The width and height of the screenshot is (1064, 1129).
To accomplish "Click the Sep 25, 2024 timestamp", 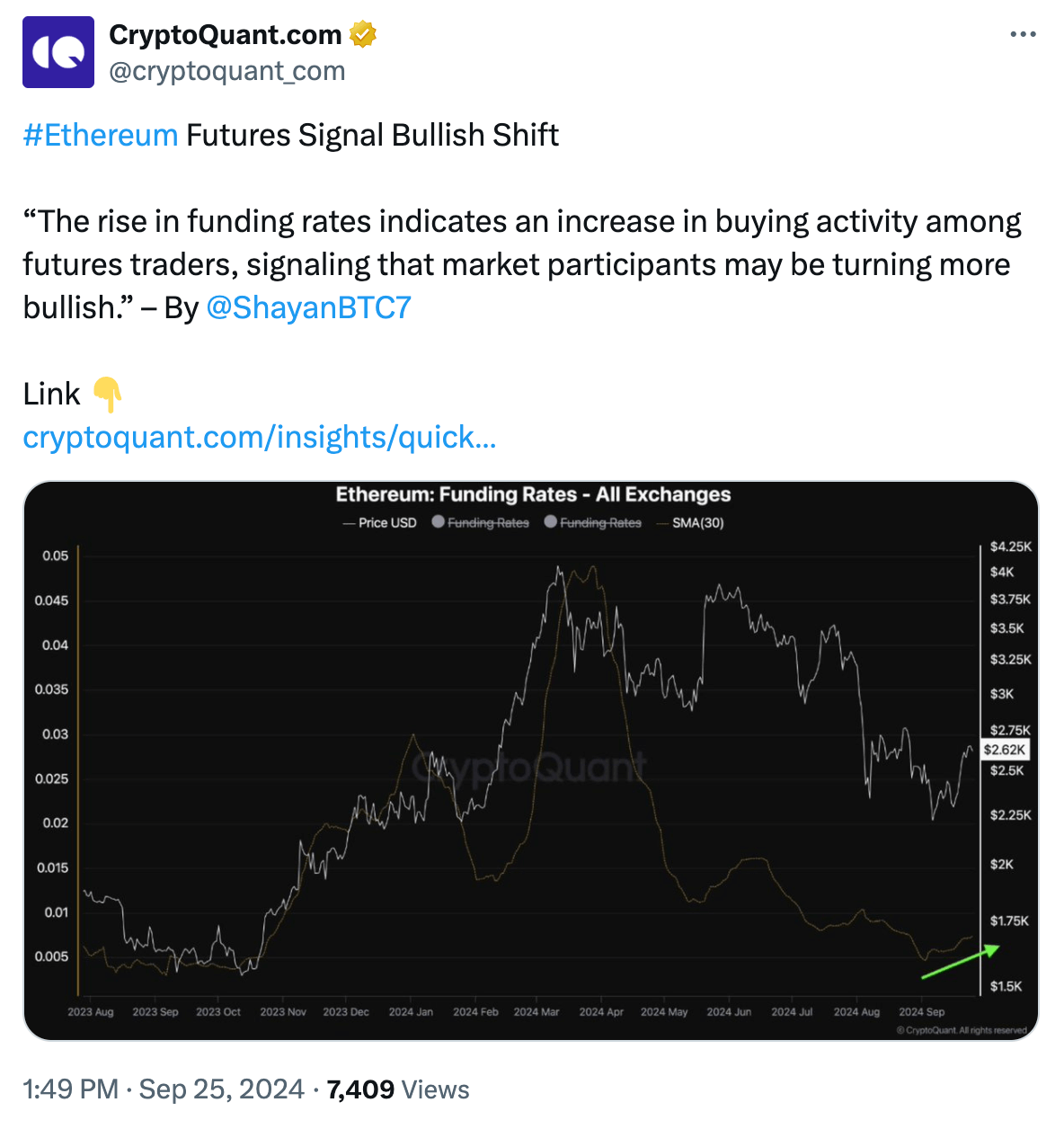I will click(222, 1089).
